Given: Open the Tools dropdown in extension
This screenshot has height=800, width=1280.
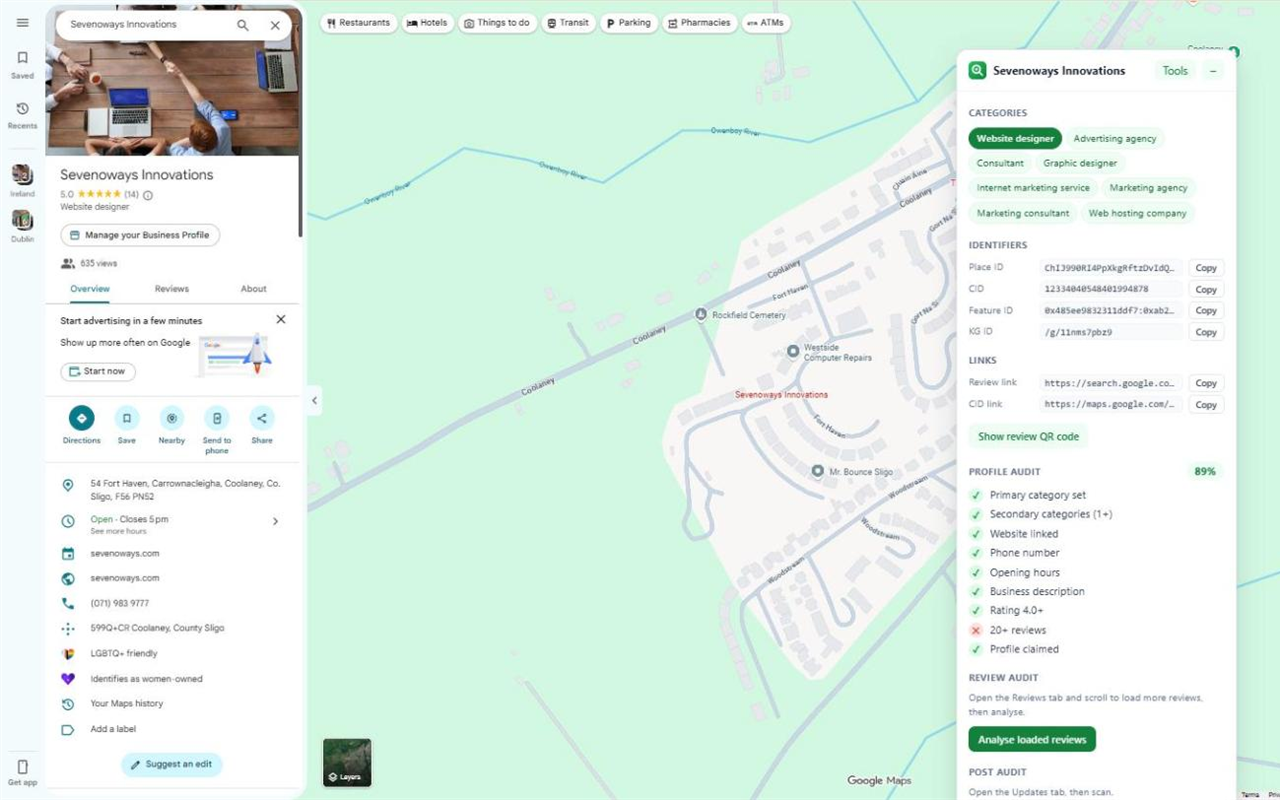Looking at the screenshot, I should [1175, 71].
